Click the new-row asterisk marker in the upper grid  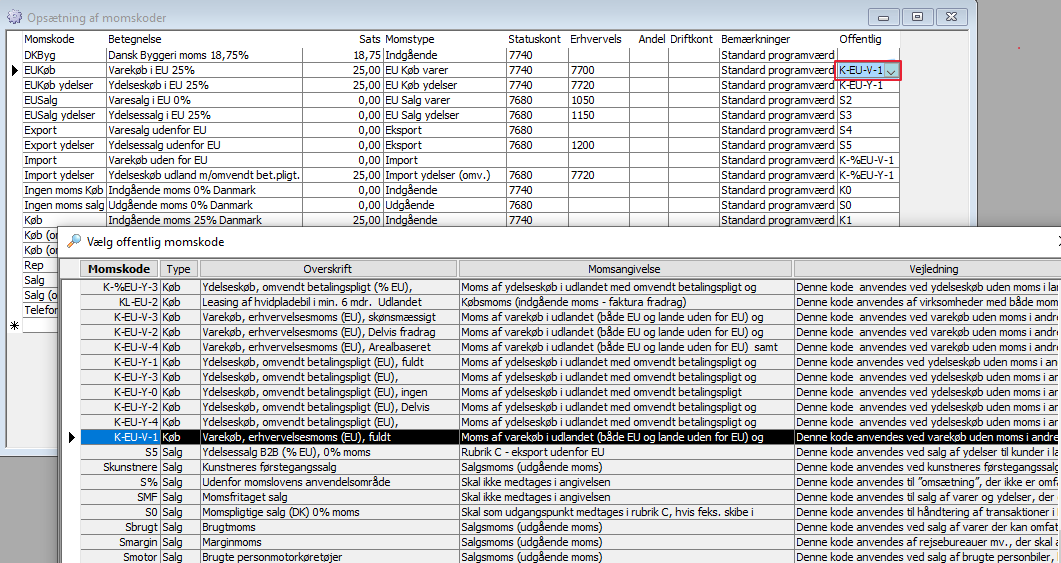pyautogui.click(x=14, y=326)
